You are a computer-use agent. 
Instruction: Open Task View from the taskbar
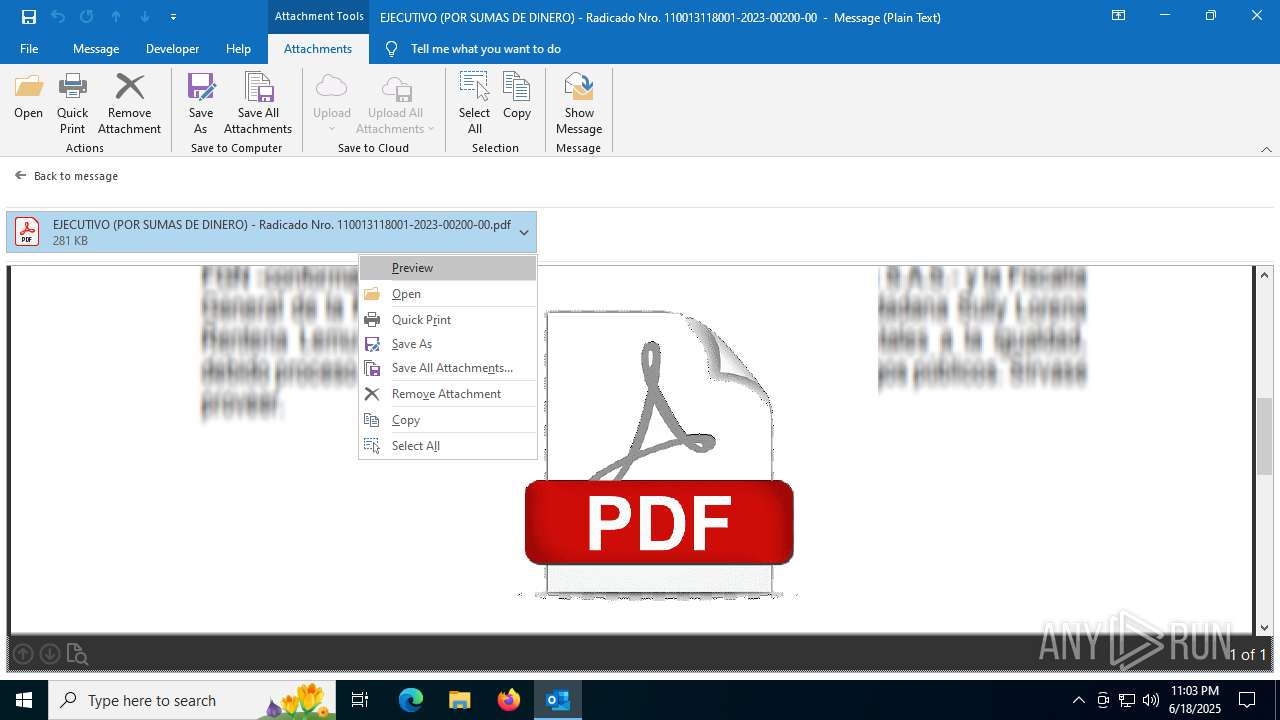pos(360,700)
